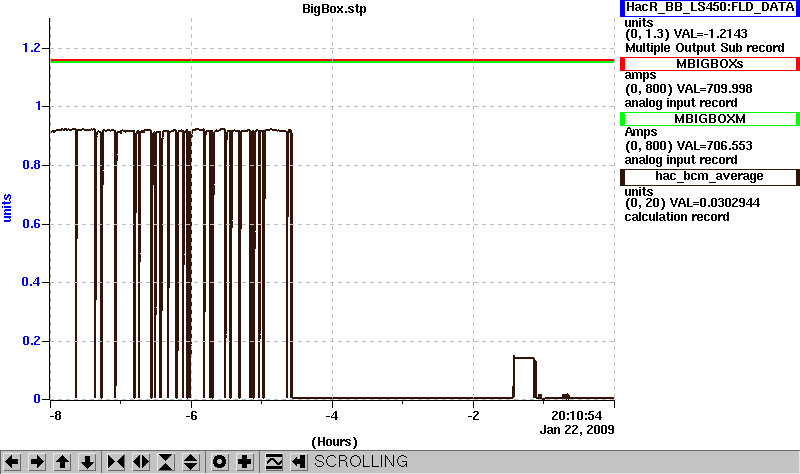800x474 pixels.
Task: Zoom out vertically with the up-down triangles icon
Action: (190, 462)
